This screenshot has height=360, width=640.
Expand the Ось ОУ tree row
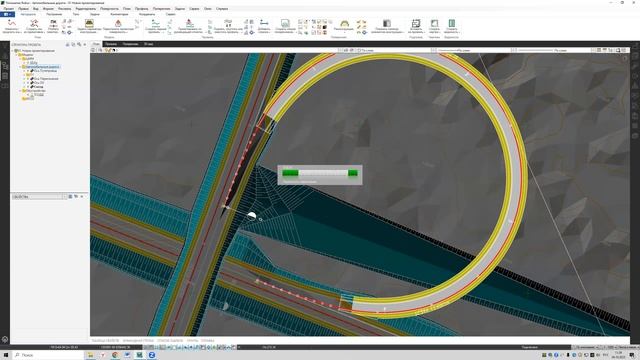coord(24,82)
